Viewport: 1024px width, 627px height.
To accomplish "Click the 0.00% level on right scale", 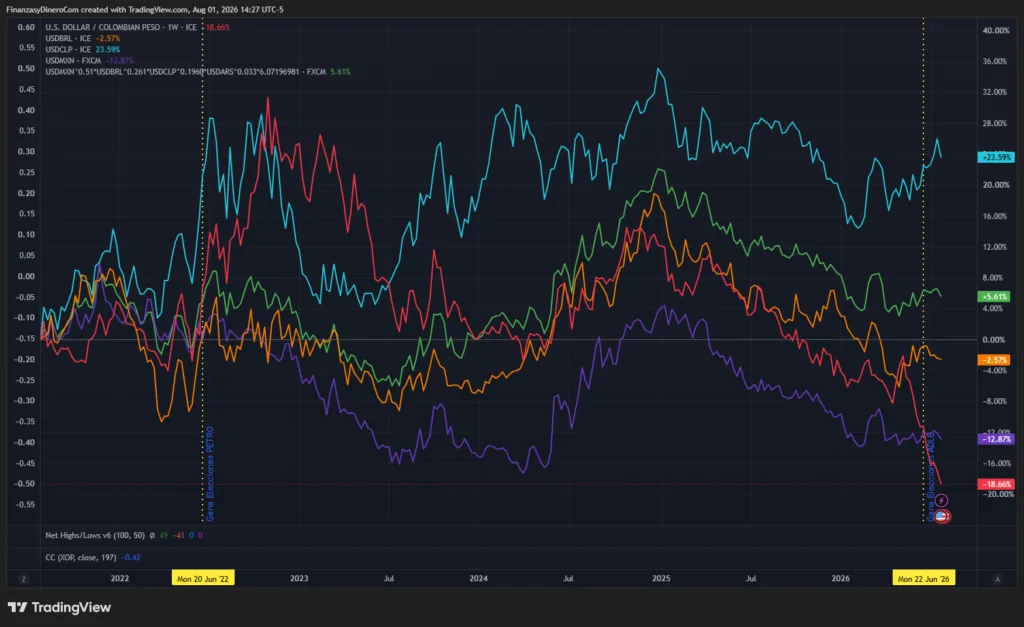I will click(994, 340).
